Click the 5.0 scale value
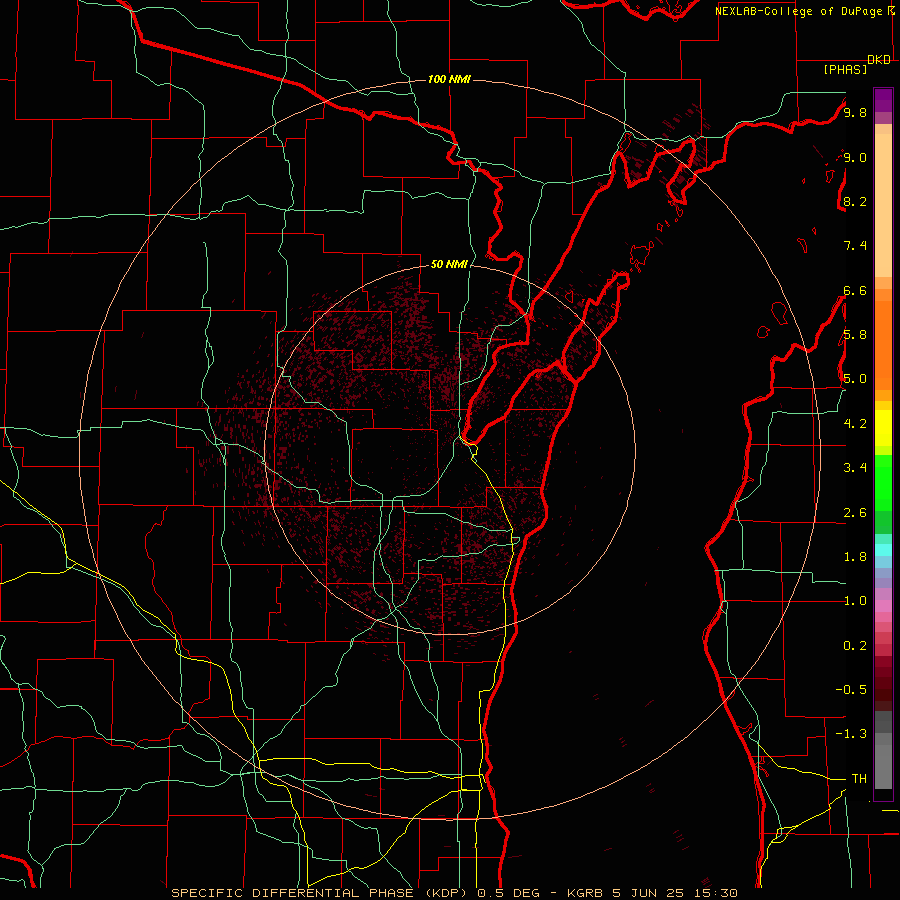 (855, 379)
